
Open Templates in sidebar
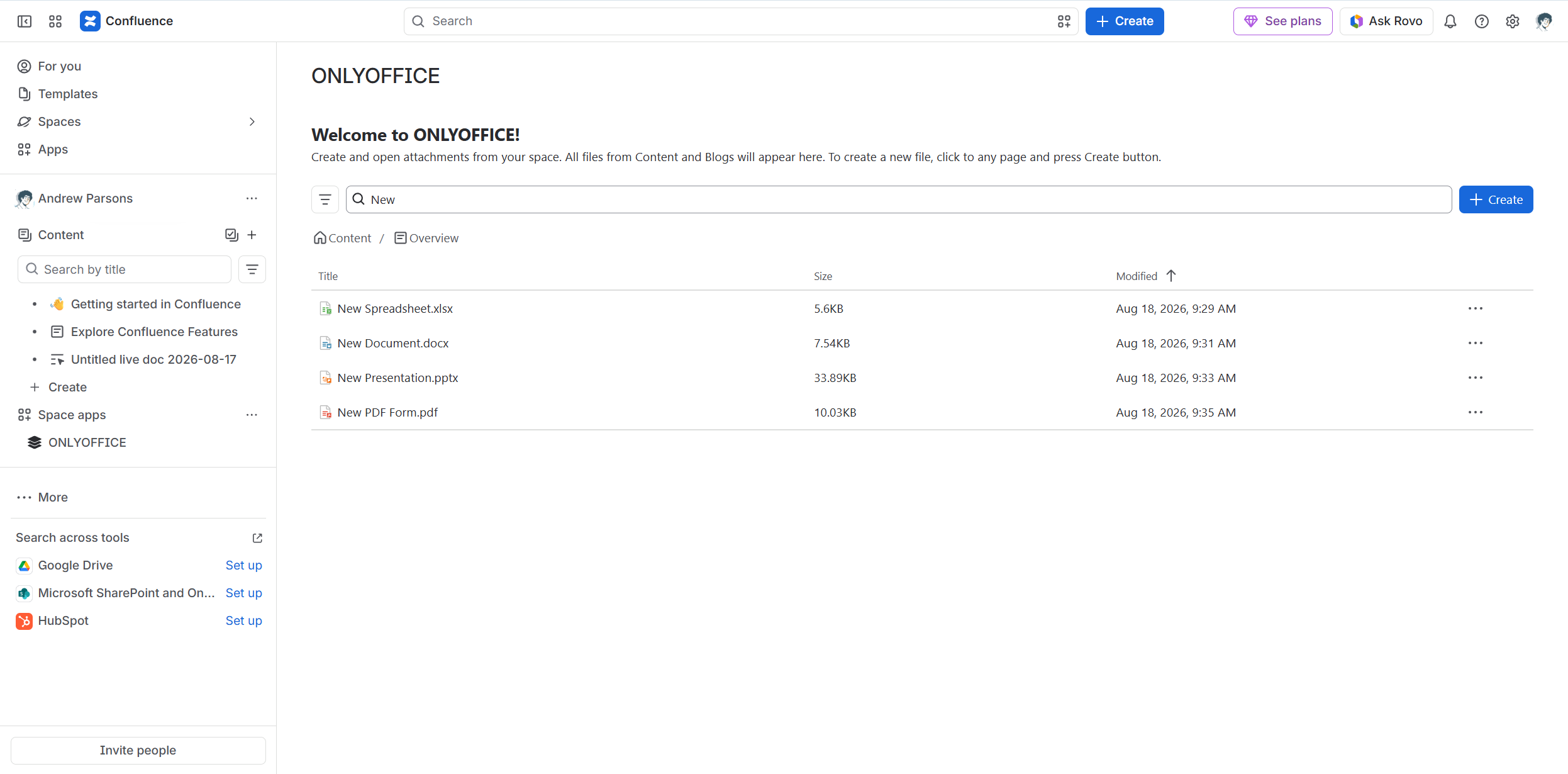58,94
